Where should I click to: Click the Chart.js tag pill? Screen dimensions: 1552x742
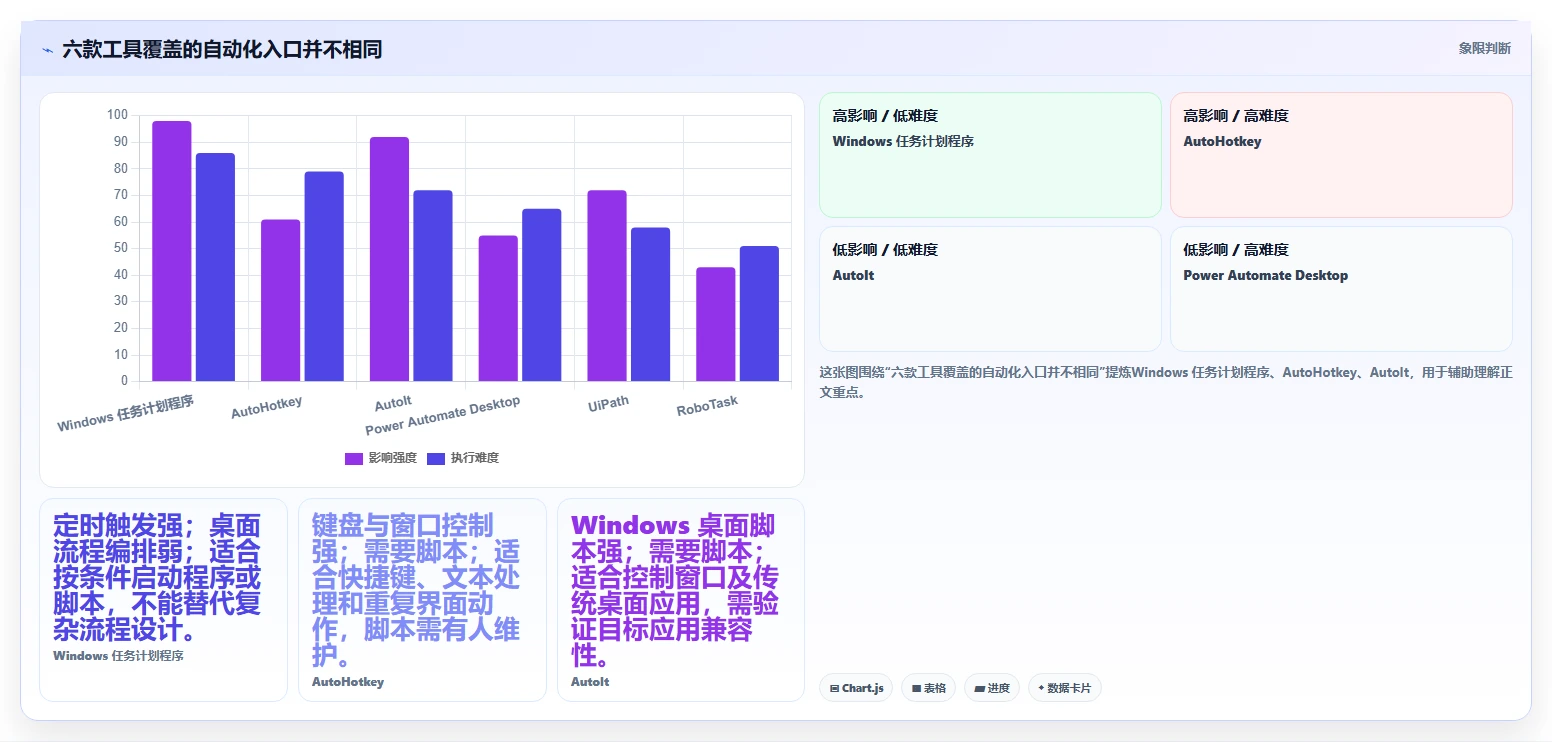click(856, 688)
